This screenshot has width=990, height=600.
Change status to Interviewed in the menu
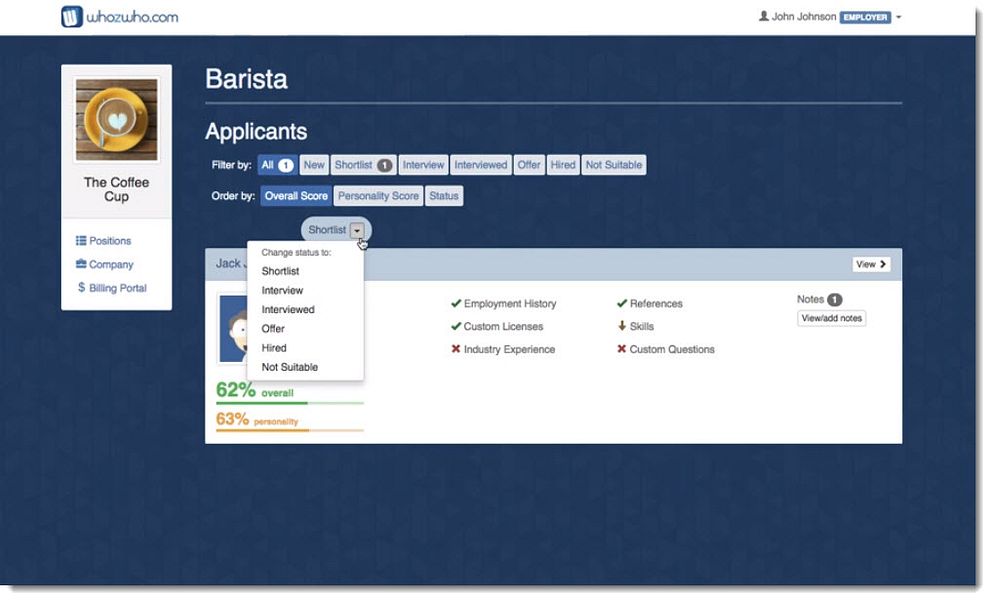point(288,310)
